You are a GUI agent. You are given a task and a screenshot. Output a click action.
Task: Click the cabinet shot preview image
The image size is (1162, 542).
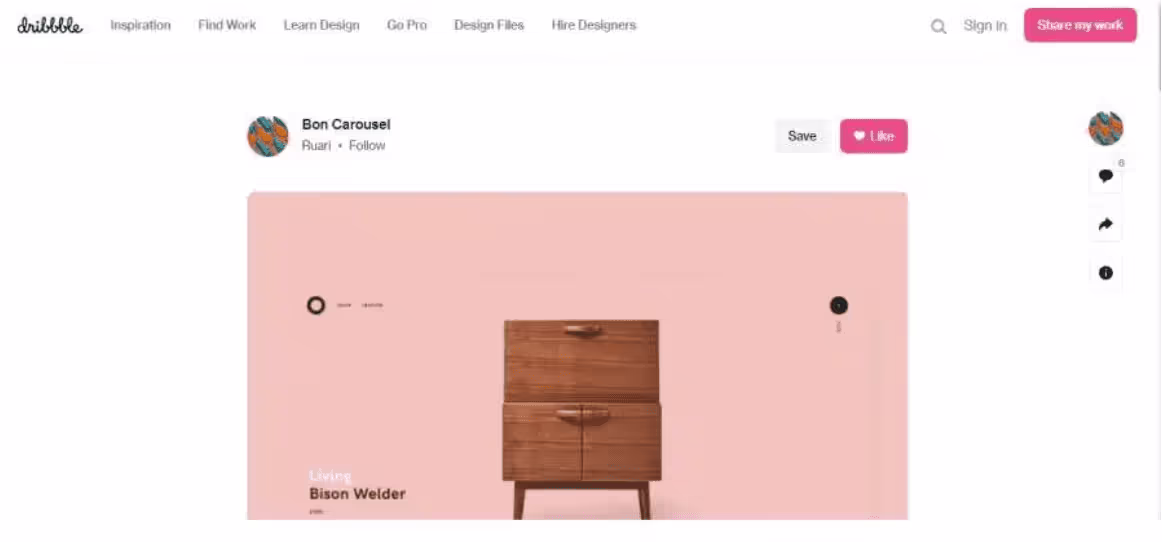(577, 356)
